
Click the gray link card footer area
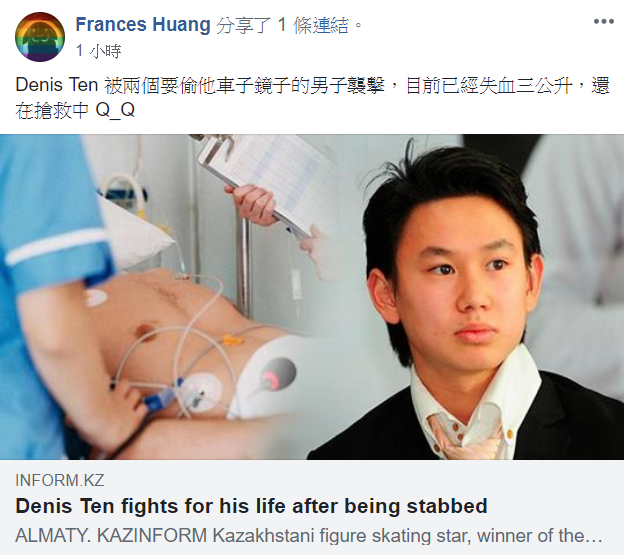[312, 507]
